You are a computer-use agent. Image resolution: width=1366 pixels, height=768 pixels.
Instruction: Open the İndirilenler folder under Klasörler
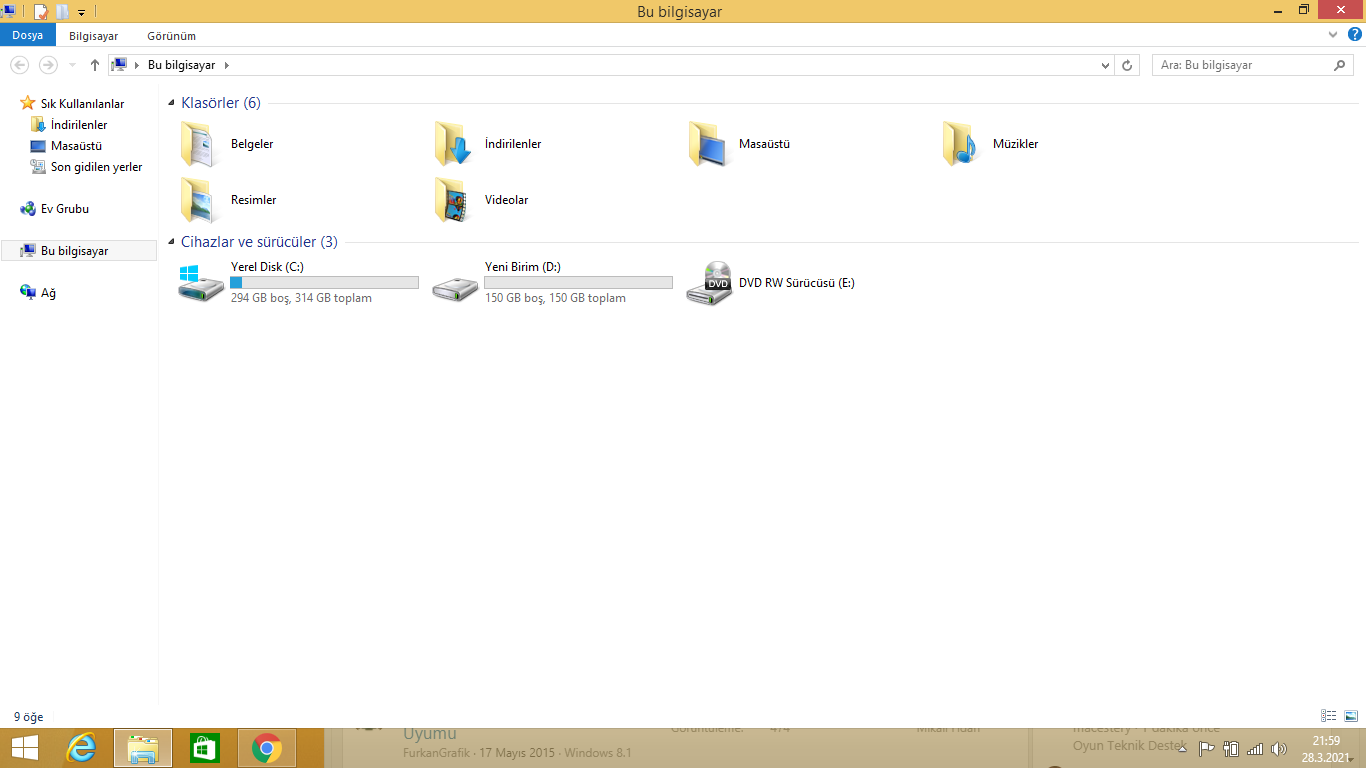pyautogui.click(x=488, y=144)
